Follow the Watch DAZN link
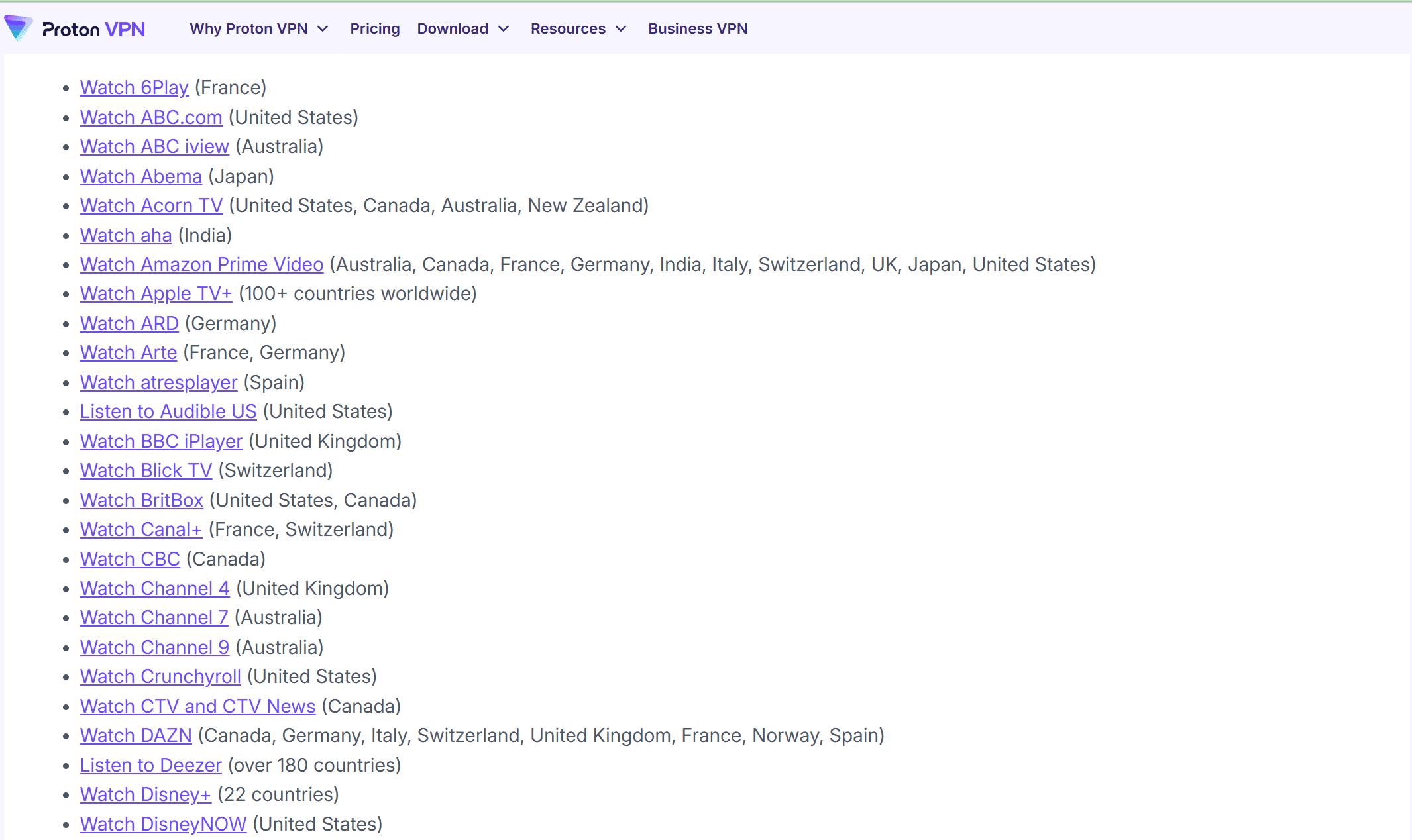The image size is (1412, 840). coord(136,735)
